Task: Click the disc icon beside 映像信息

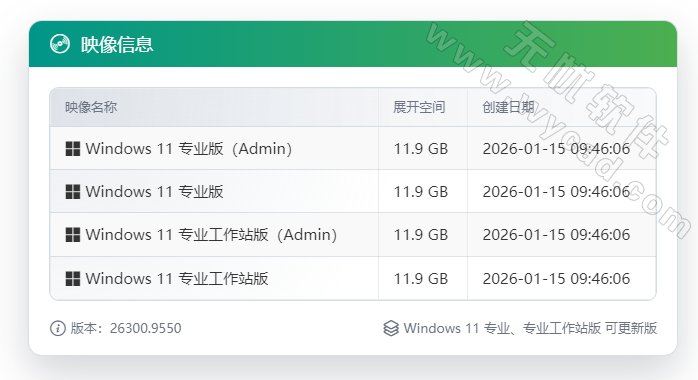Action: (60, 44)
